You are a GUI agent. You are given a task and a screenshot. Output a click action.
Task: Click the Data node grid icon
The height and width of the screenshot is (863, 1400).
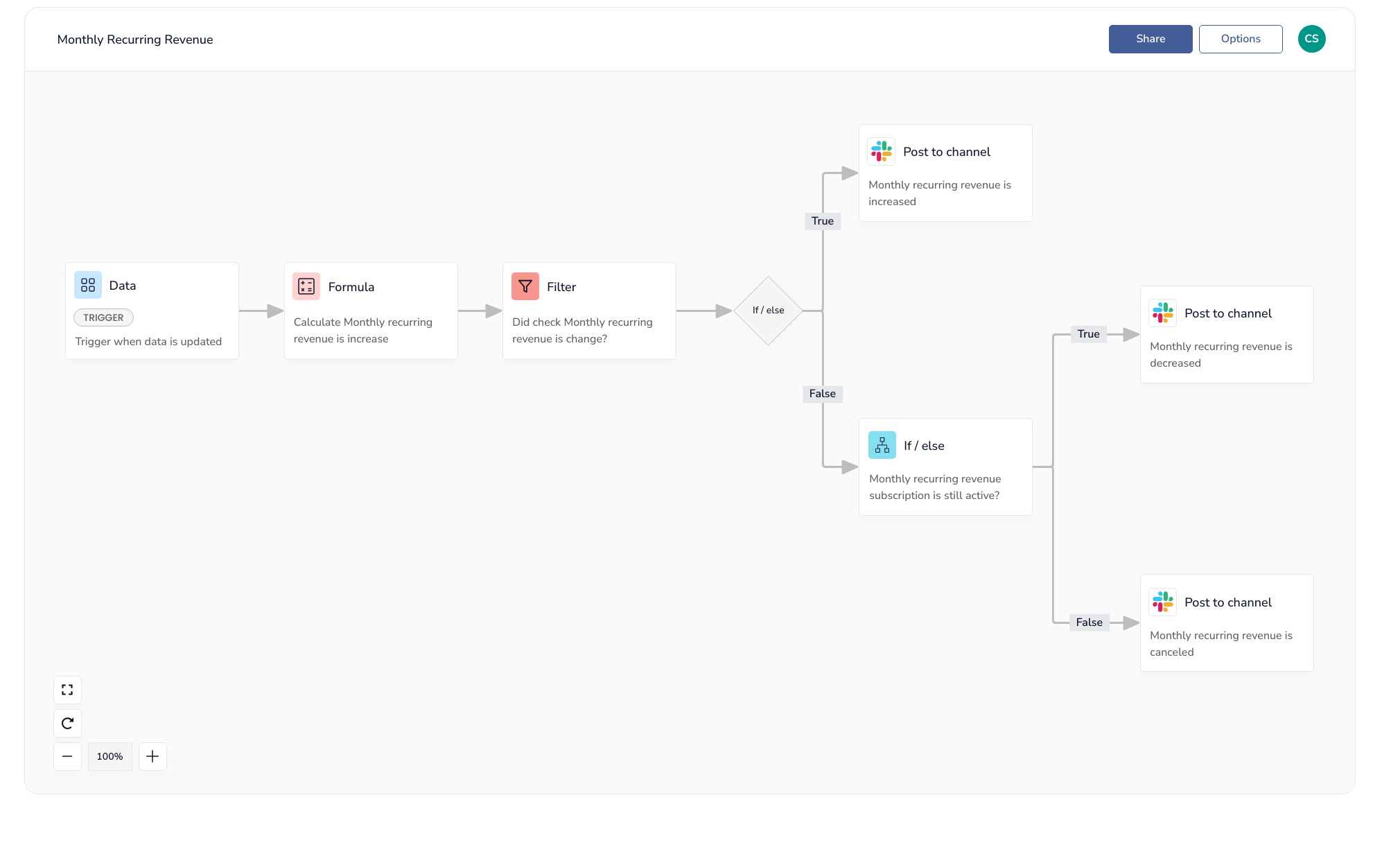pos(88,285)
